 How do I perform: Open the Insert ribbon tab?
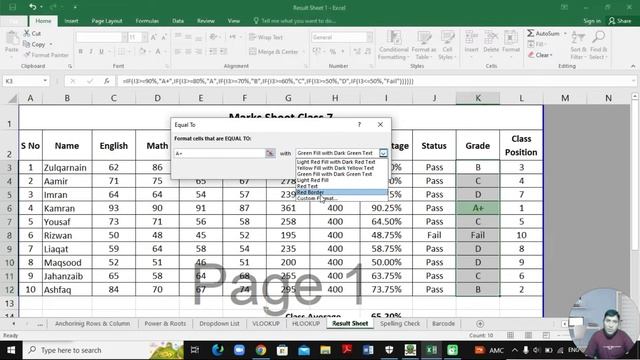click(x=71, y=21)
